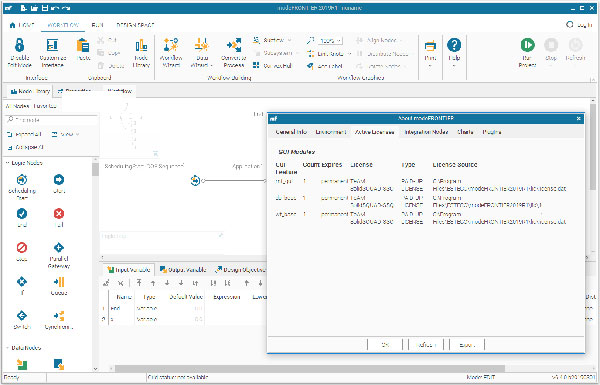
Task: Select the Synchronizer node icon
Action: tap(59, 316)
